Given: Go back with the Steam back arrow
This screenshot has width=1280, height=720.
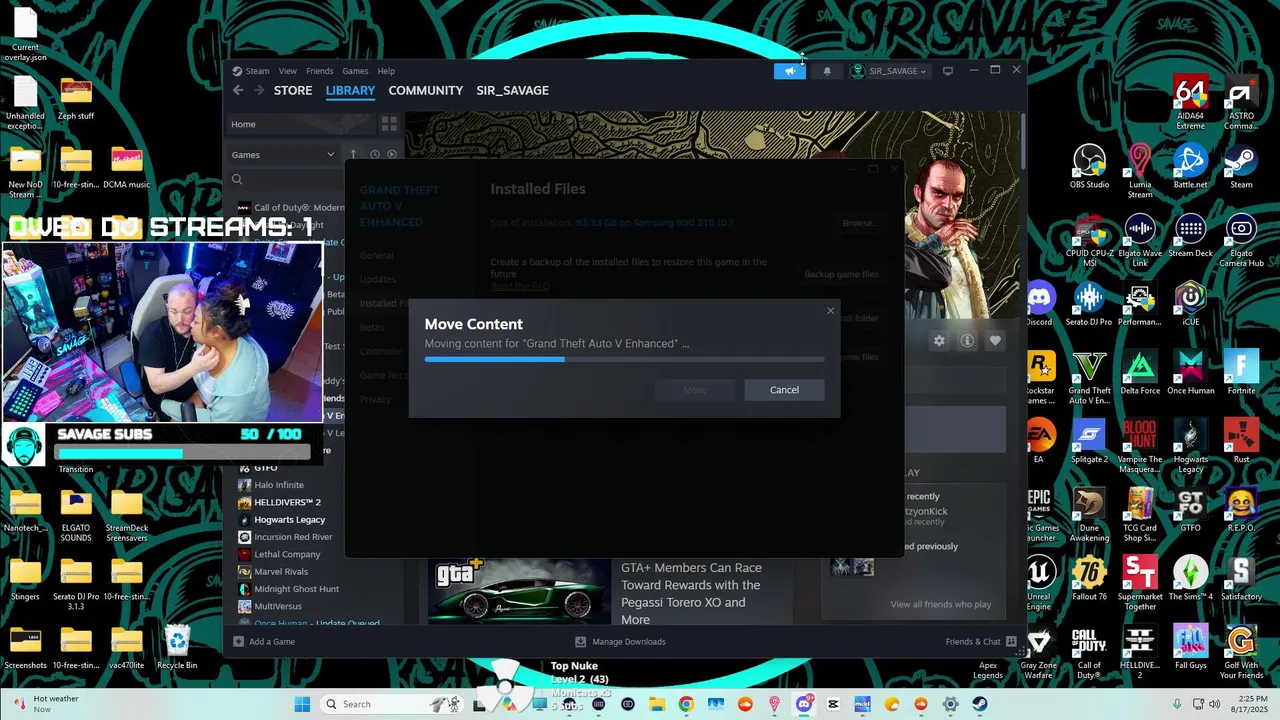Looking at the screenshot, I should pos(238,90).
